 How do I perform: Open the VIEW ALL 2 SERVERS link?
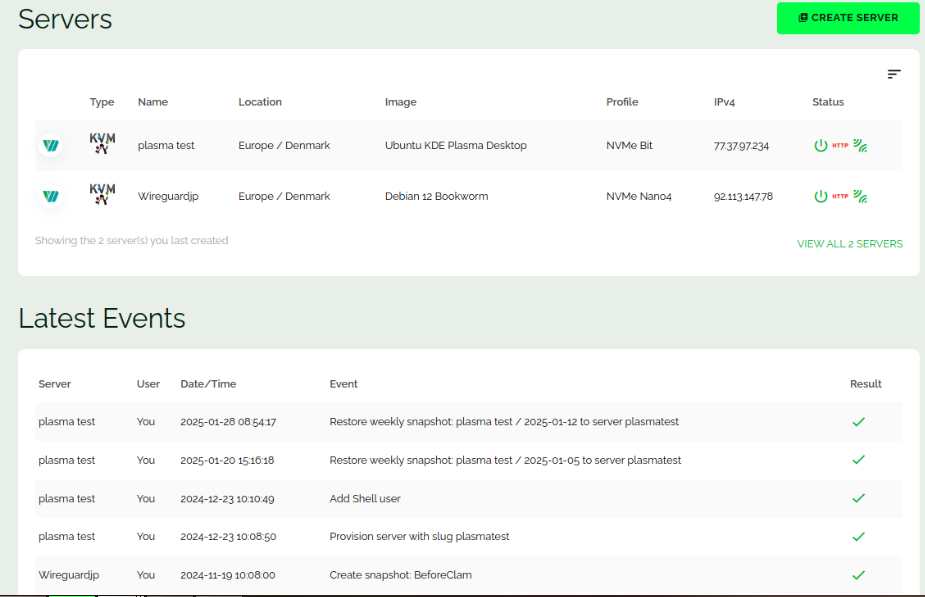pos(850,243)
